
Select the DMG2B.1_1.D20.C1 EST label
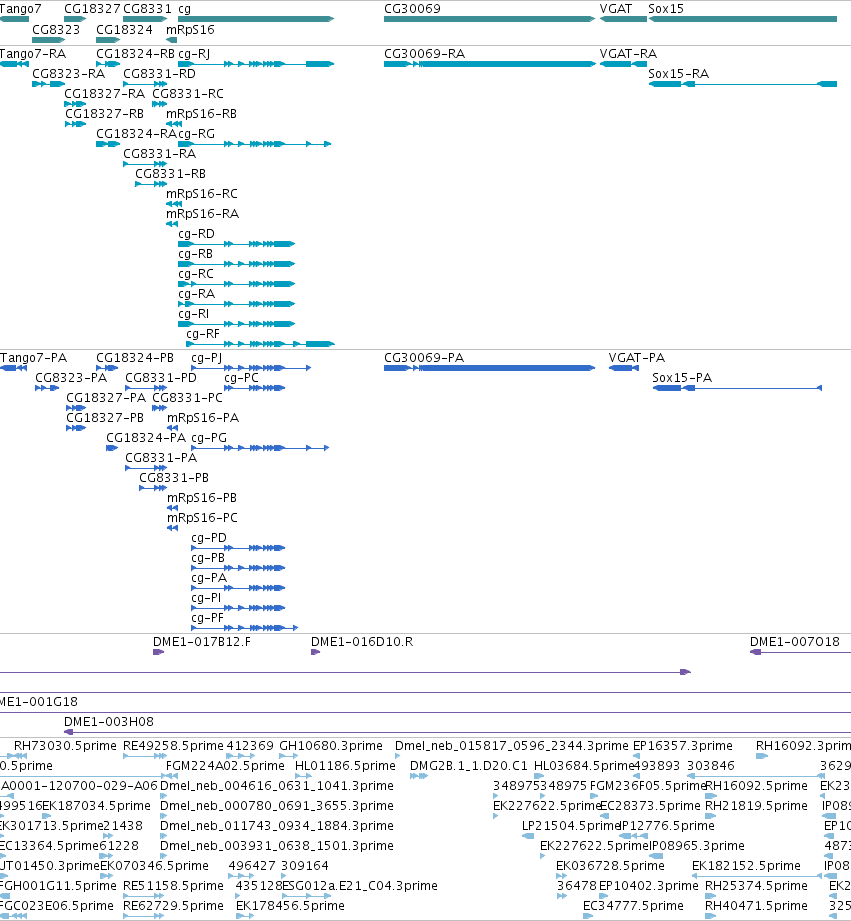click(469, 766)
